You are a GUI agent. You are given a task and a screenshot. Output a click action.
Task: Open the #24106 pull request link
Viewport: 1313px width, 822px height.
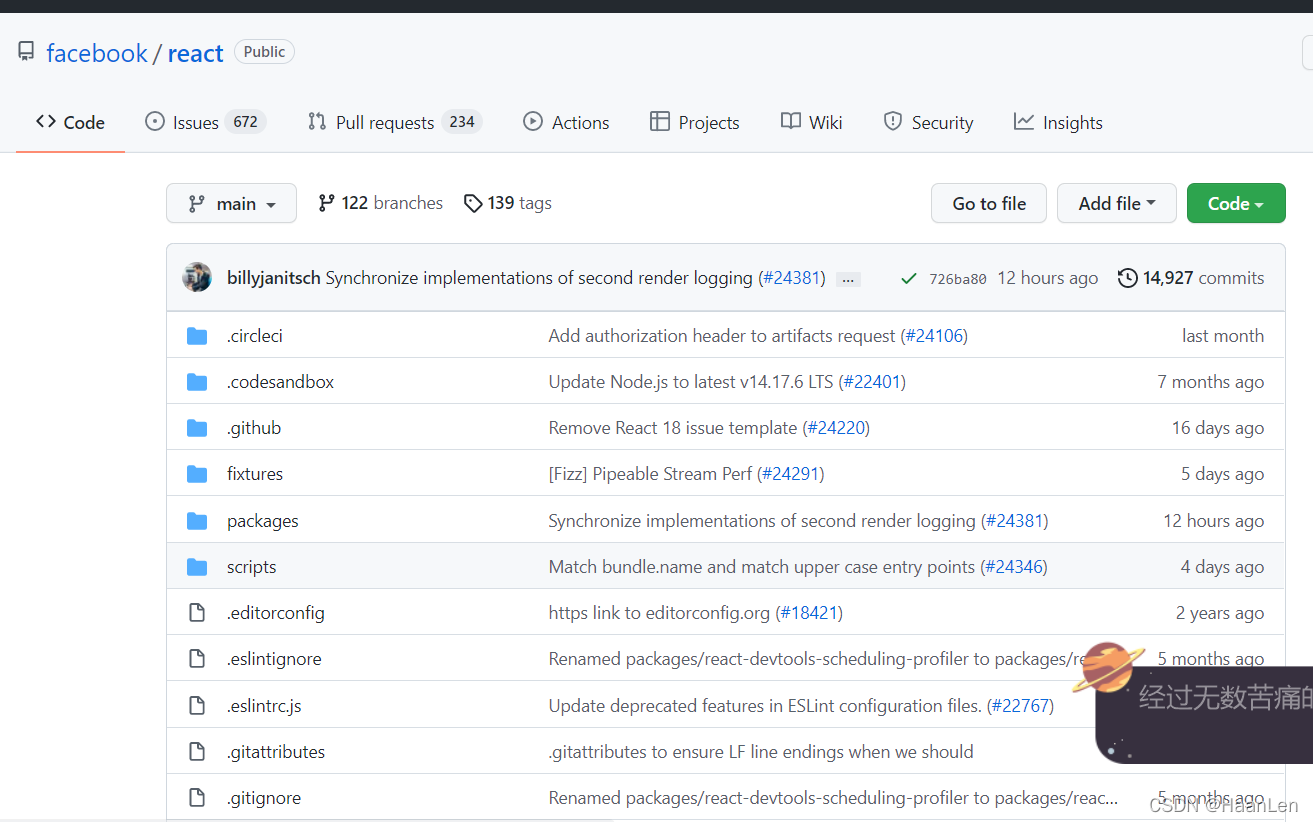[934, 336]
